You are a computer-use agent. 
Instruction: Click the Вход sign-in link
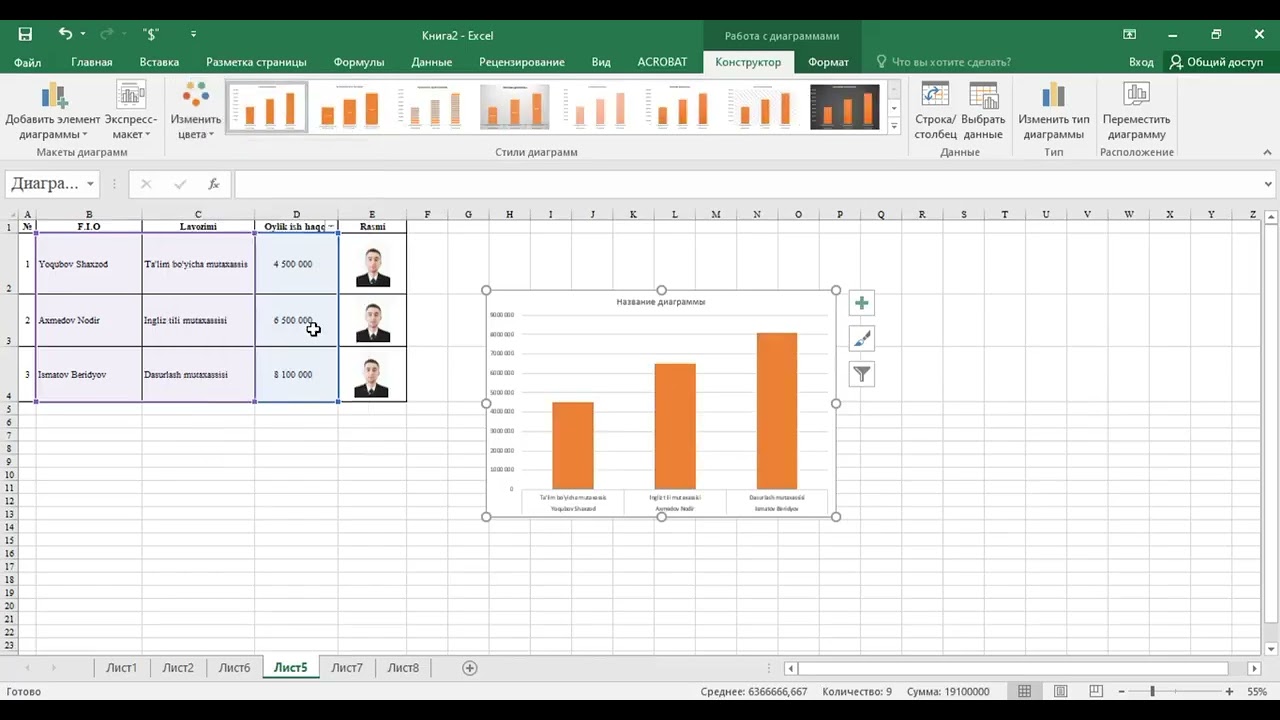(x=1141, y=62)
